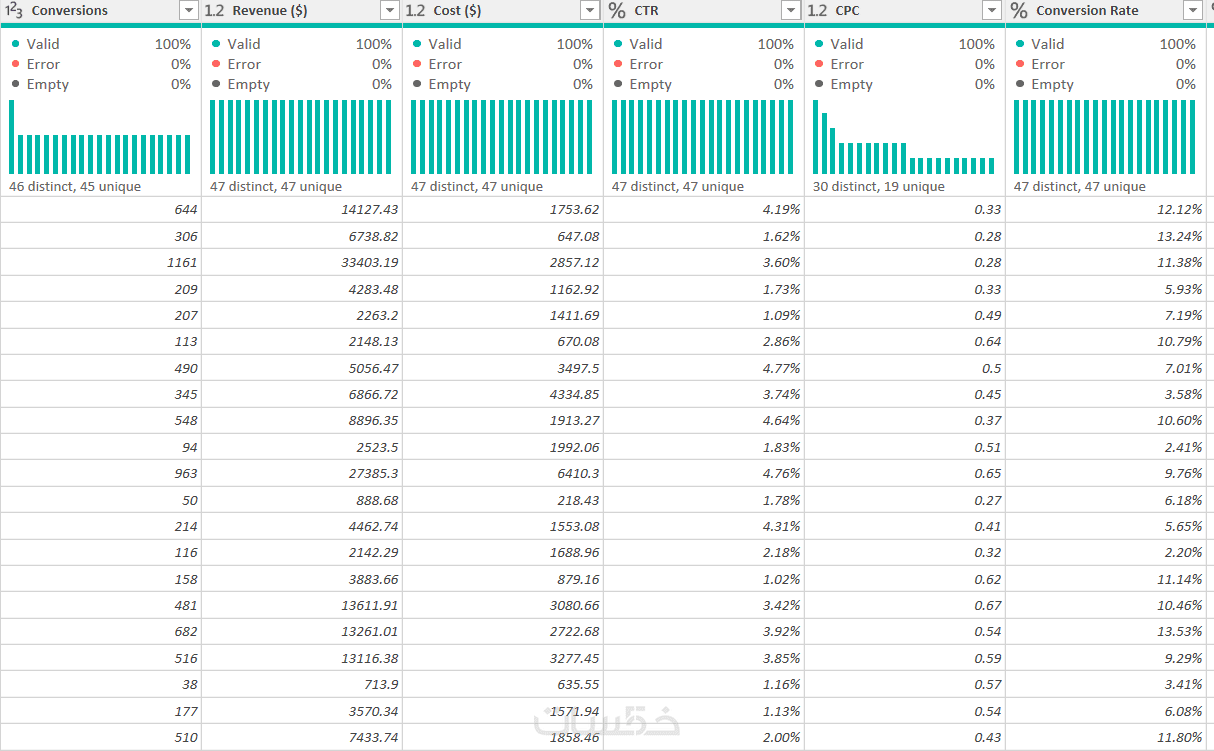Click the CPC column distribution chart
This screenshot has height=751, width=1214.
point(904,137)
